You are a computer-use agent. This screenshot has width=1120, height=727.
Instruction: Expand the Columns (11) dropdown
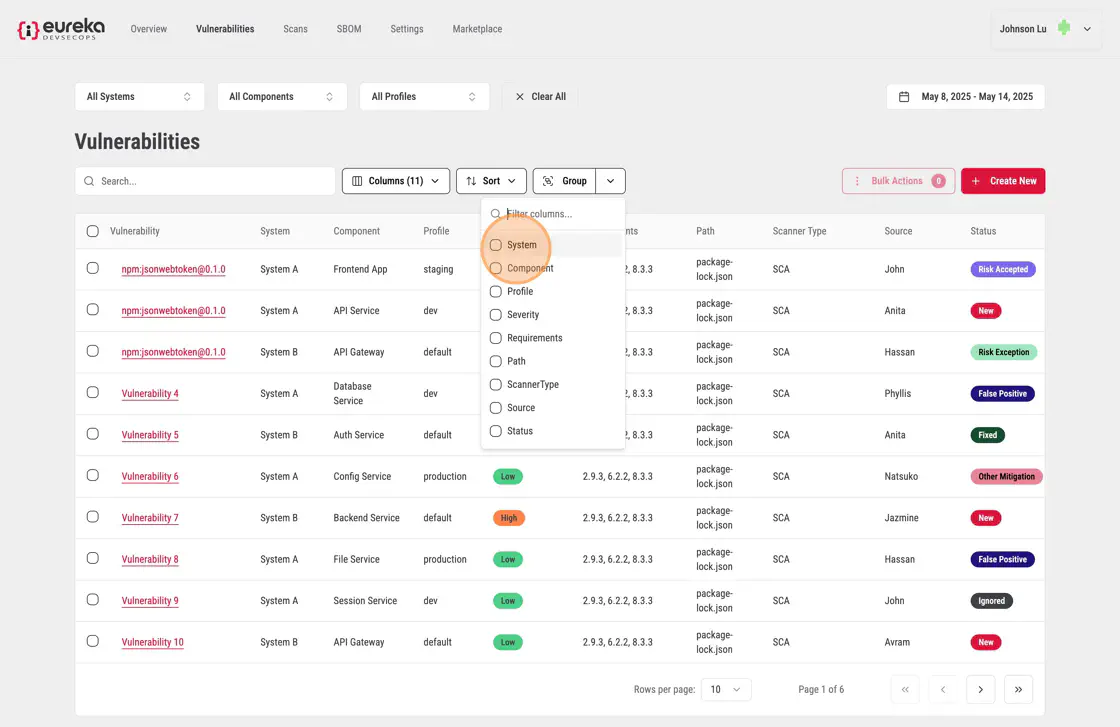[395, 181]
